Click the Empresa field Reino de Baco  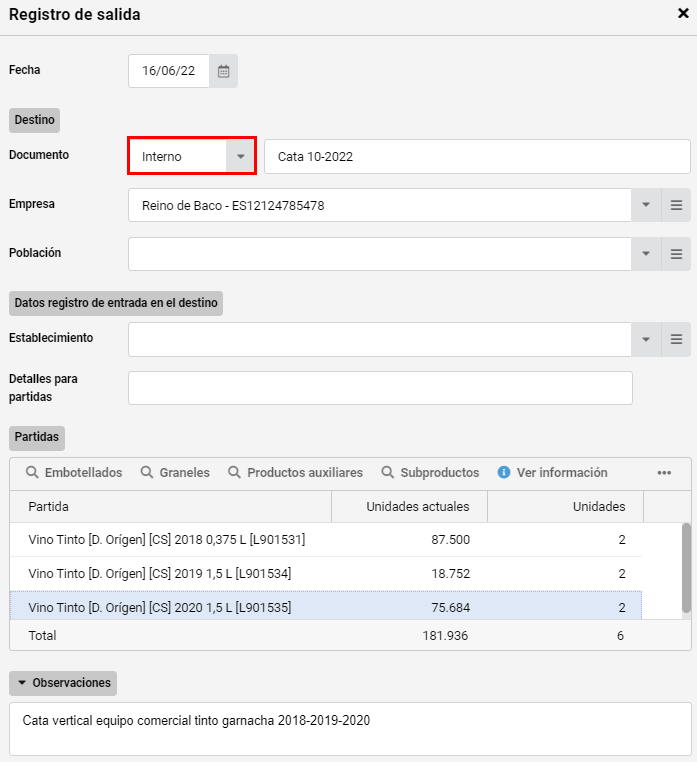click(380, 205)
